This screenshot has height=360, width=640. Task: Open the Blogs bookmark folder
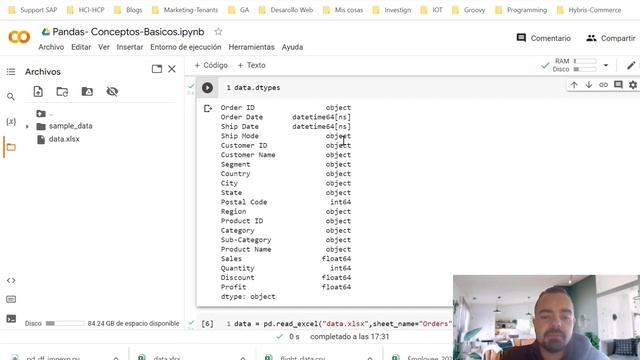click(x=128, y=10)
